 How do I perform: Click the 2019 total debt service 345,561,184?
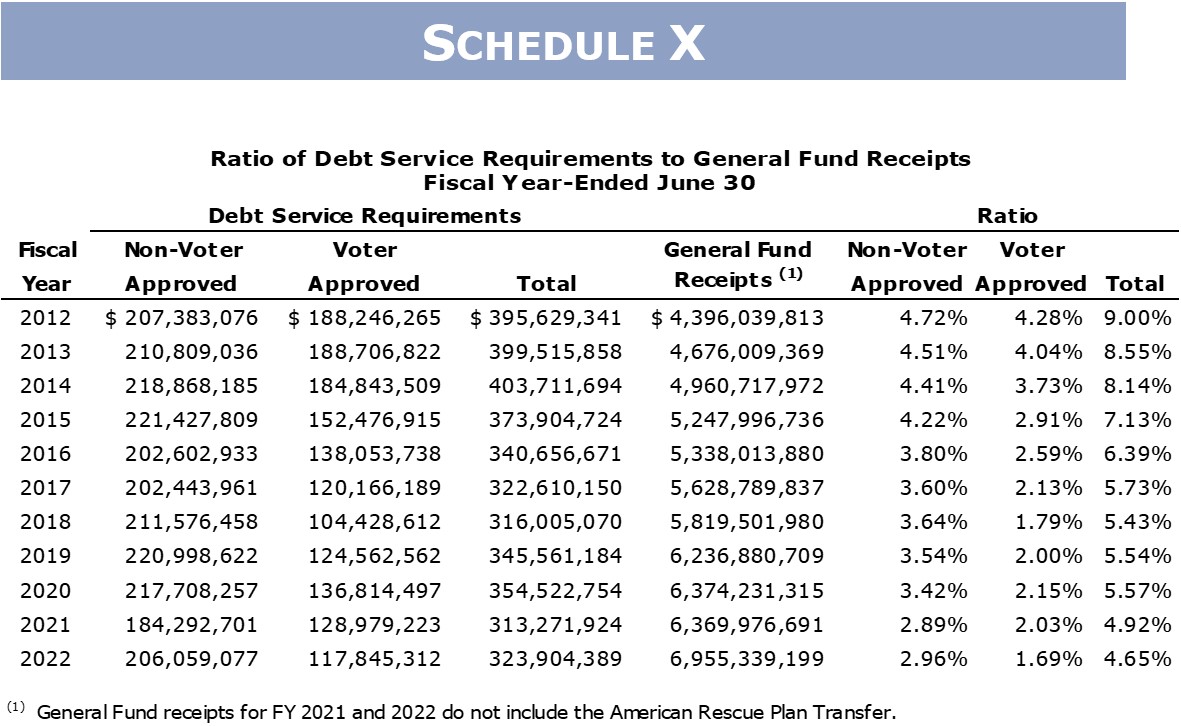click(x=556, y=556)
